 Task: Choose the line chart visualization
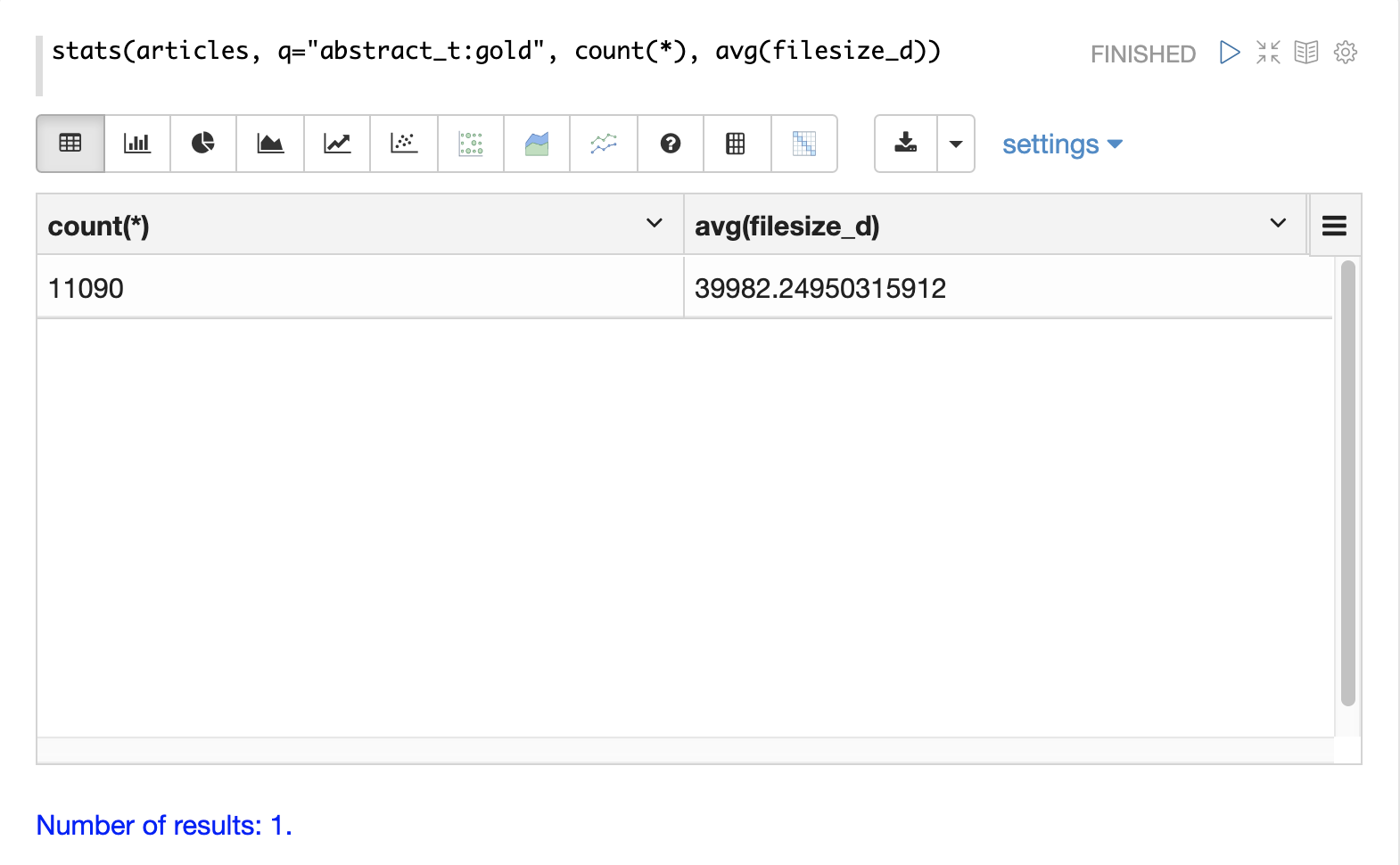tap(337, 144)
